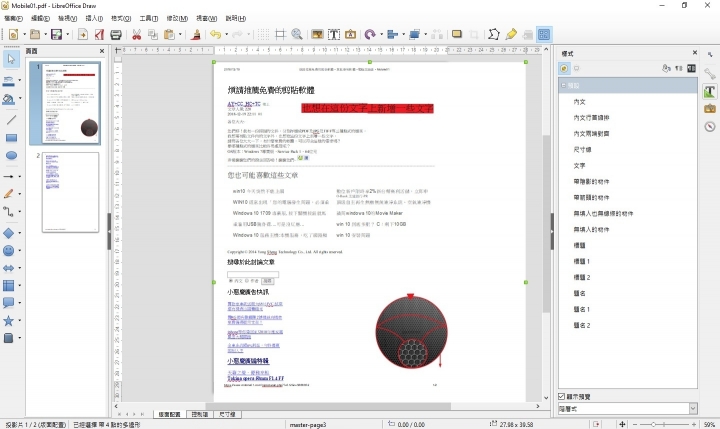Pick the Rectangle shape tool
Image resolution: width=720 pixels, height=429 pixels.
(x=11, y=138)
